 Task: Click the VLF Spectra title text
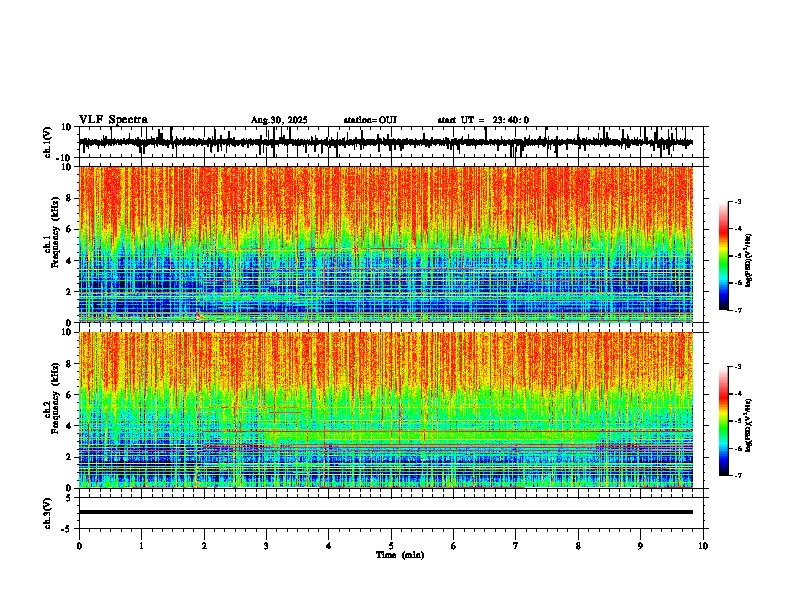click(x=113, y=120)
